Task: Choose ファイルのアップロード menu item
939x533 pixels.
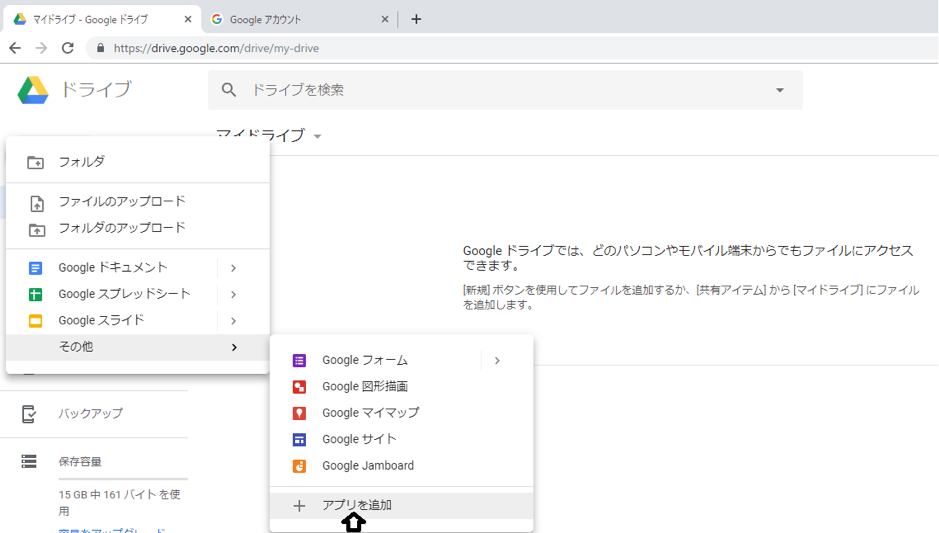Action: pos(138,202)
